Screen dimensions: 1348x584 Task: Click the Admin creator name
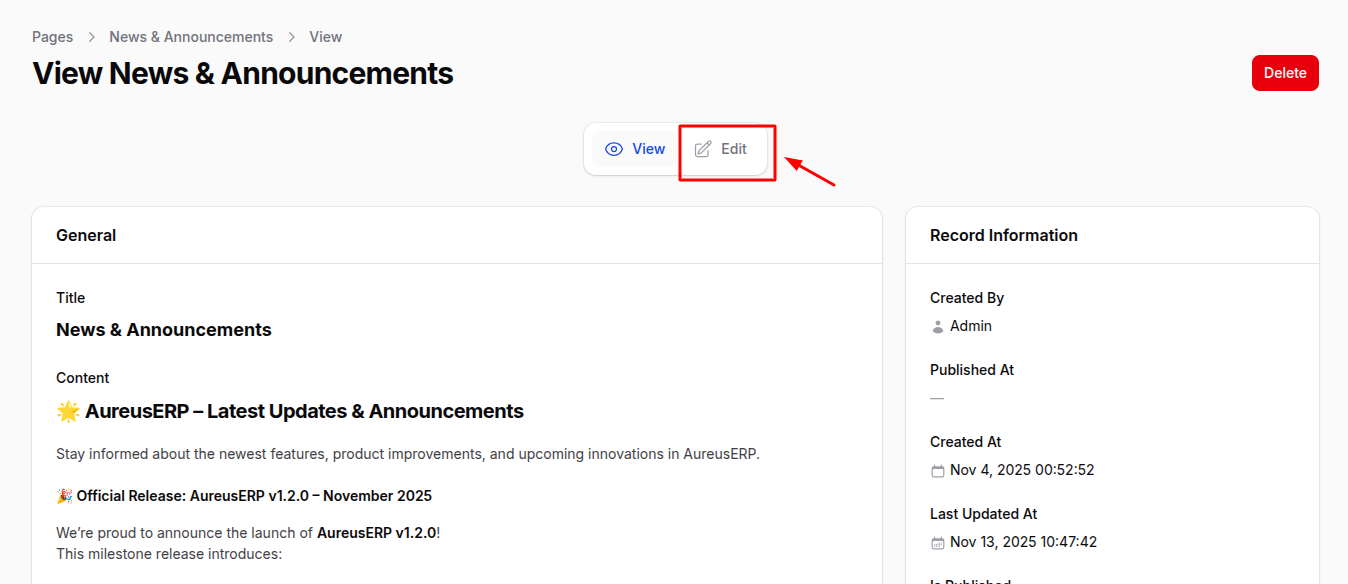click(x=970, y=326)
